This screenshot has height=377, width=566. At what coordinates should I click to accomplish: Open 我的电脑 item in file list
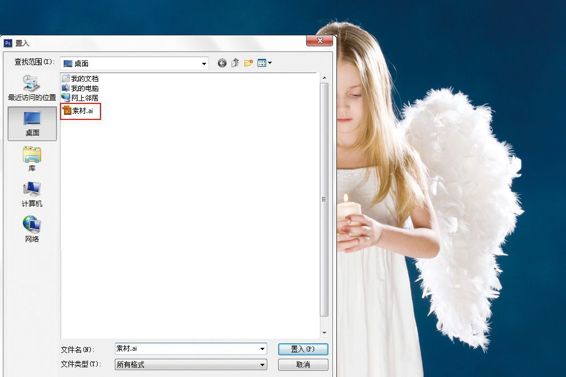(80, 88)
